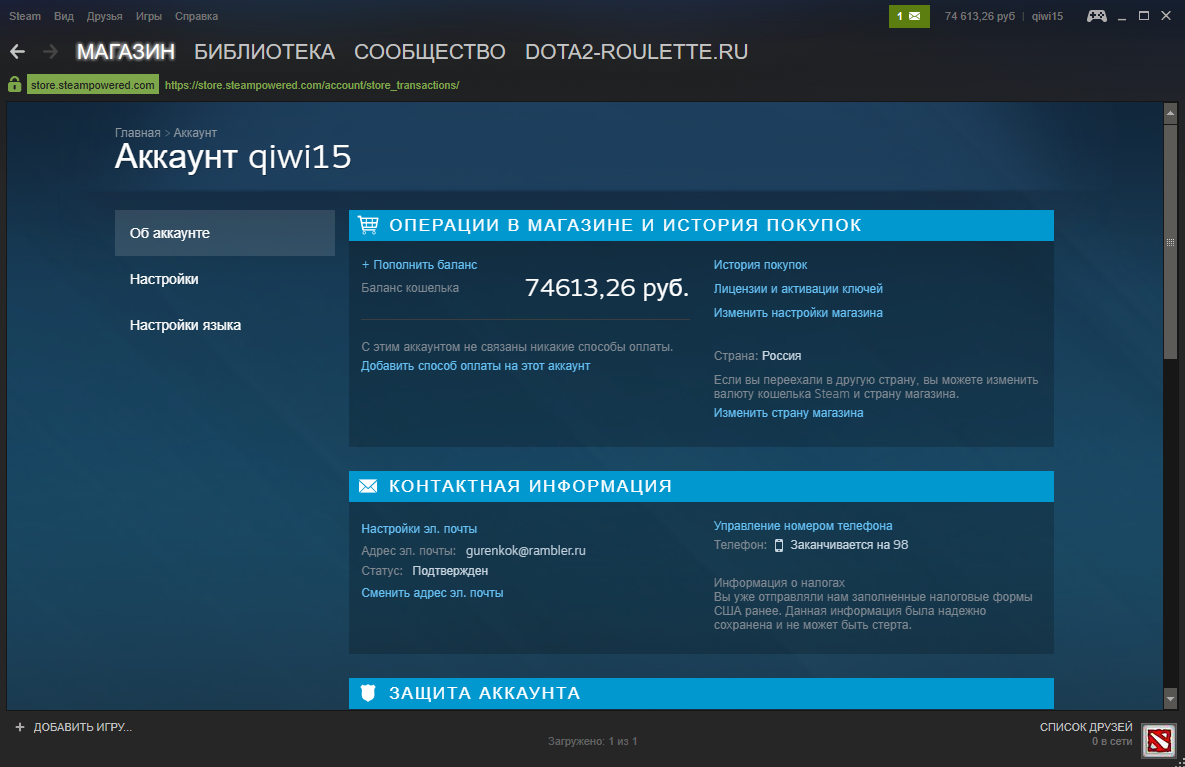Click the green padlock security icon
This screenshot has width=1185, height=767.
coord(14,84)
